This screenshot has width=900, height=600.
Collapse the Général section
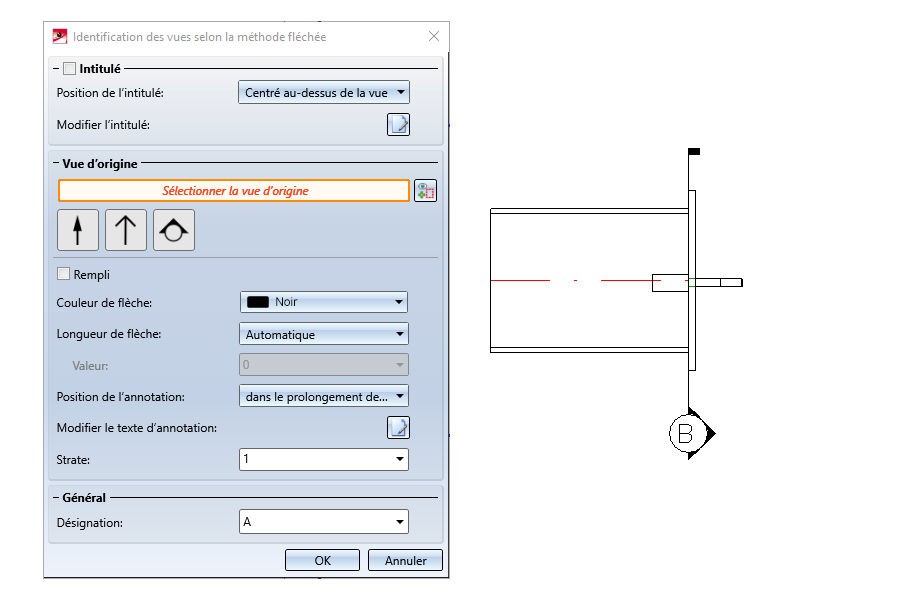click(x=54, y=497)
